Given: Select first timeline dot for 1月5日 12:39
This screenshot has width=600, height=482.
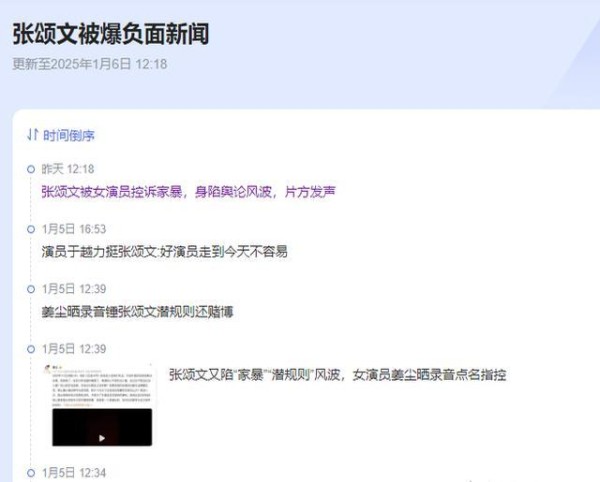Looking at the screenshot, I should click(31, 289).
